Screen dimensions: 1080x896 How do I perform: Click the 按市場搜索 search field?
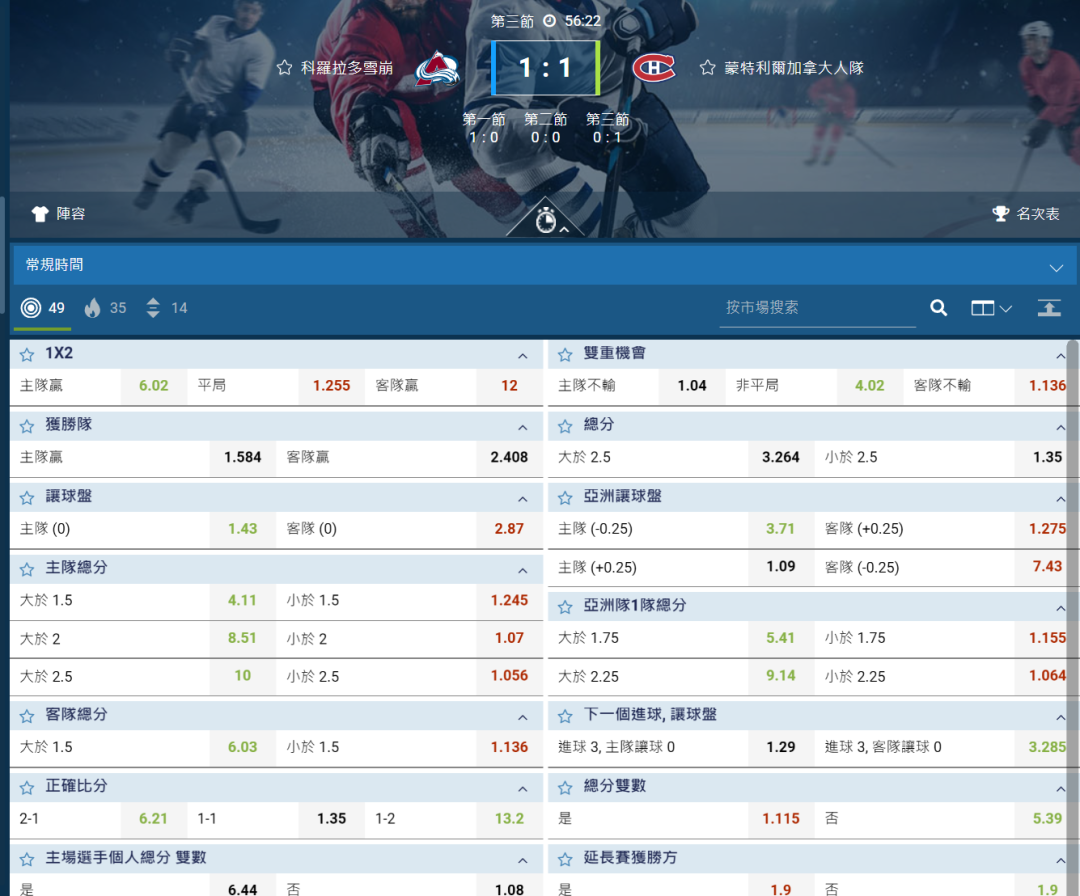tap(818, 308)
